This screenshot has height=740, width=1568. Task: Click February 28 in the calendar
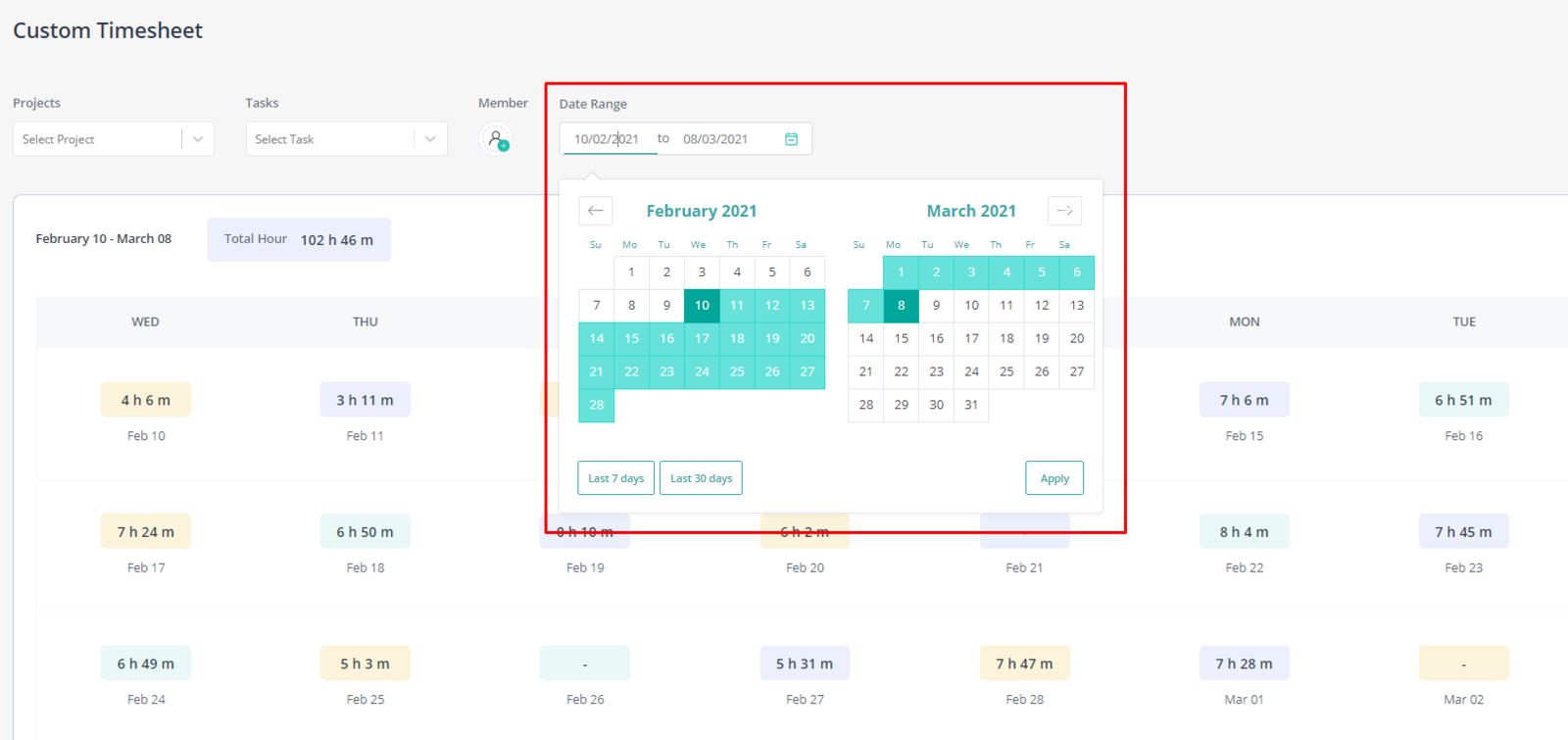(597, 405)
